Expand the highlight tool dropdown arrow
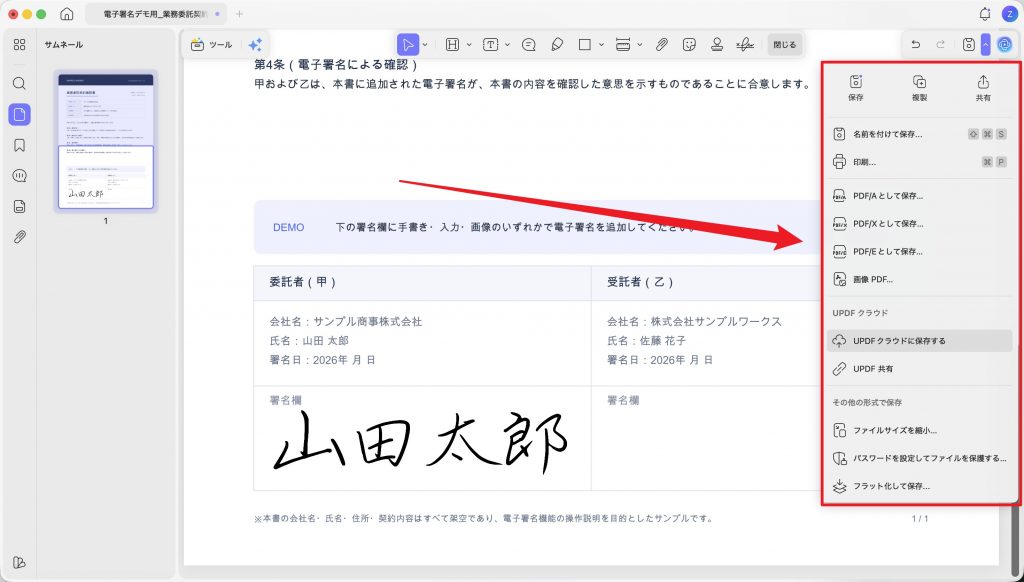1024x582 pixels. coord(469,44)
